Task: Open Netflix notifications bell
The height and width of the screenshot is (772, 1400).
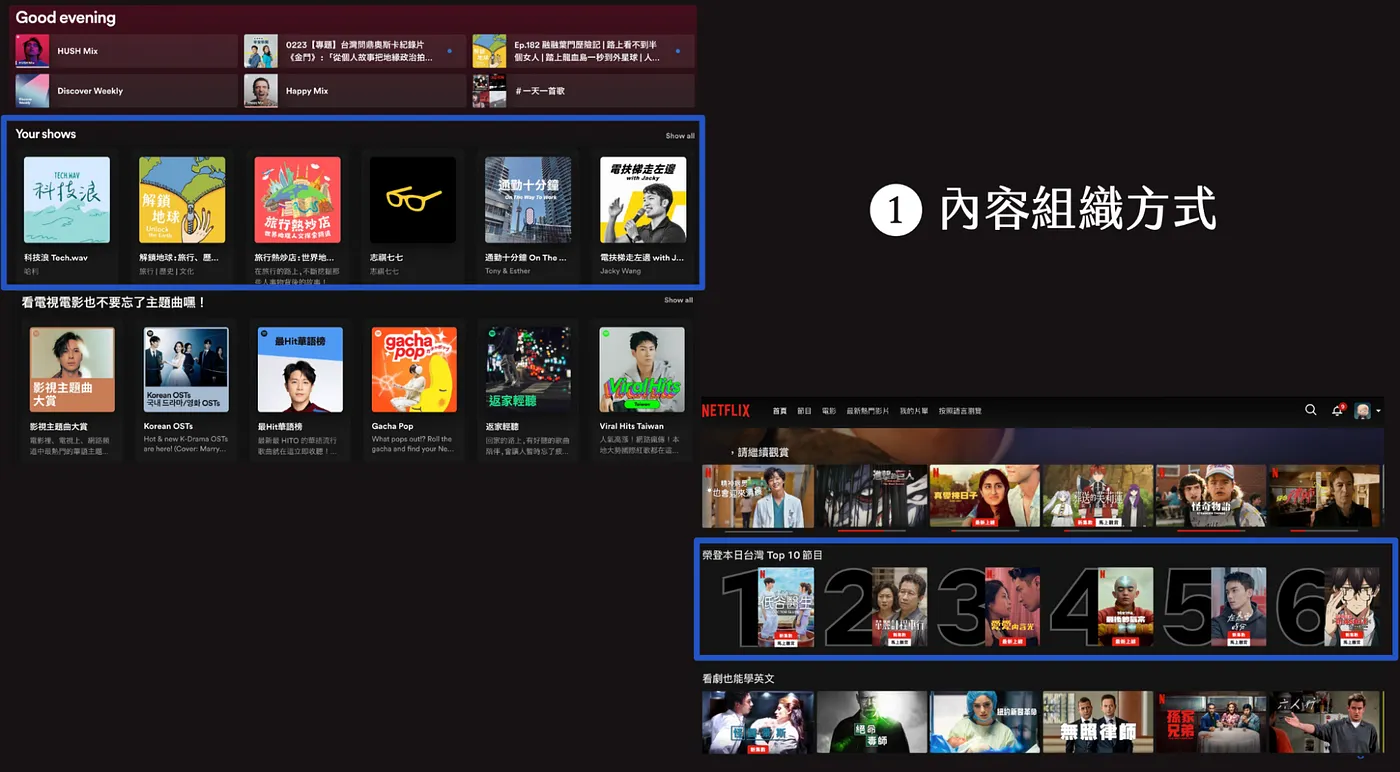Action: point(1337,410)
